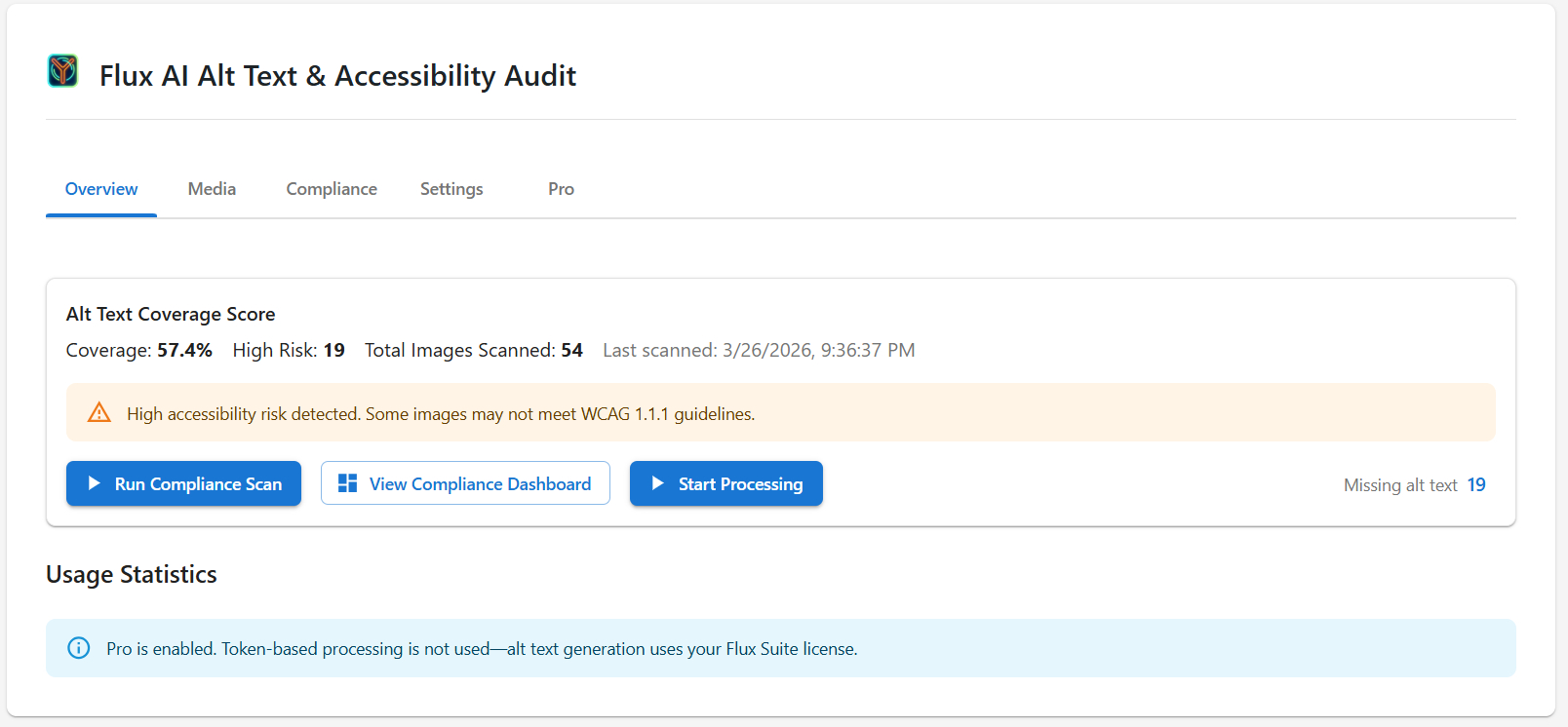Click the orange warning triangle icon

[x=99, y=413]
